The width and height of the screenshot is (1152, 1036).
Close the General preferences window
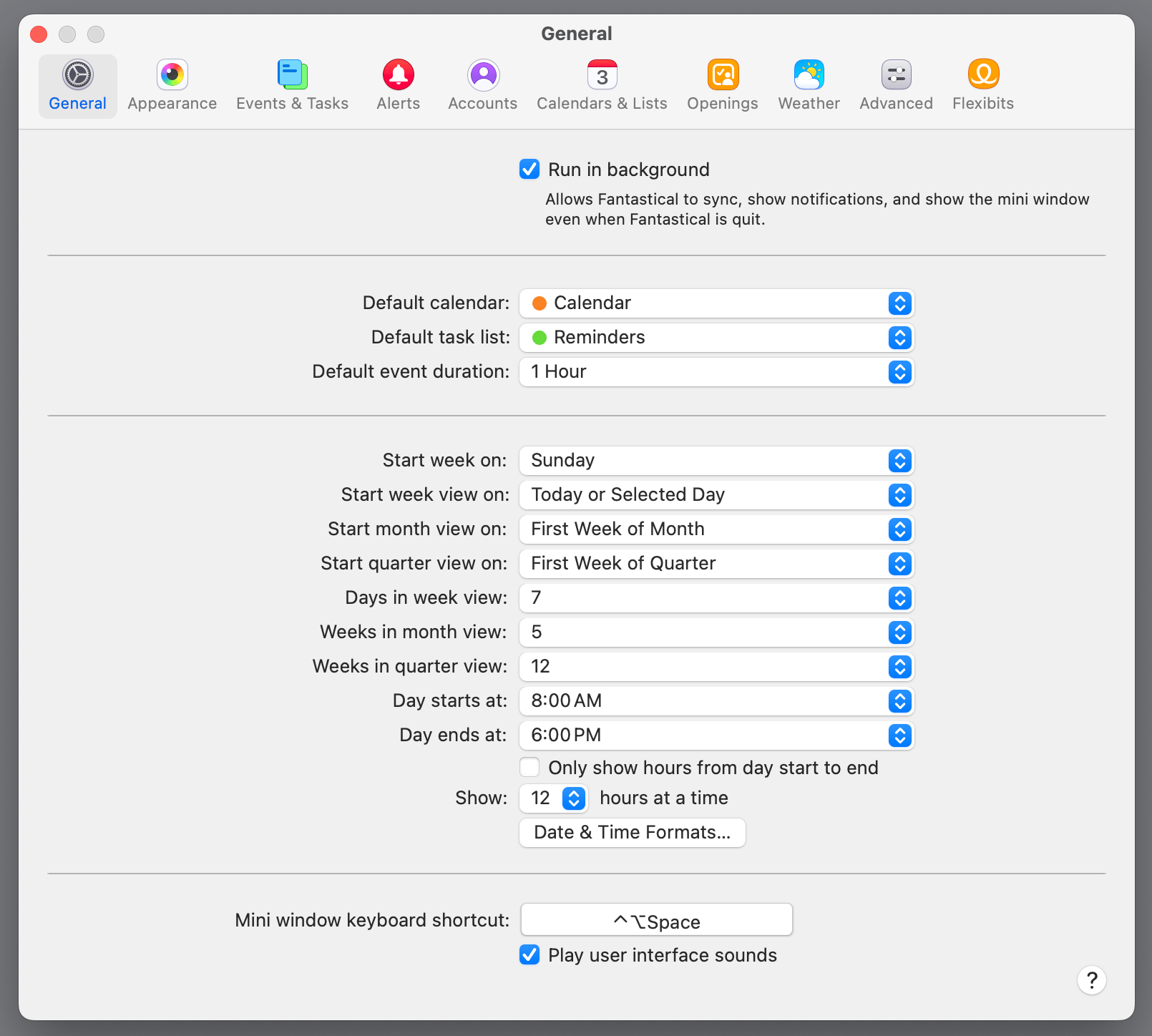tap(39, 34)
